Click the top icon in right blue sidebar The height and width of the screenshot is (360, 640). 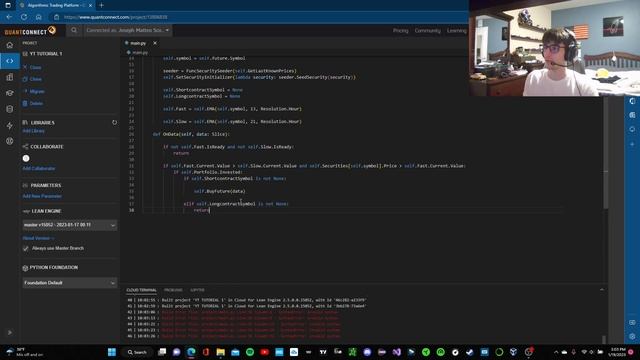point(632,101)
